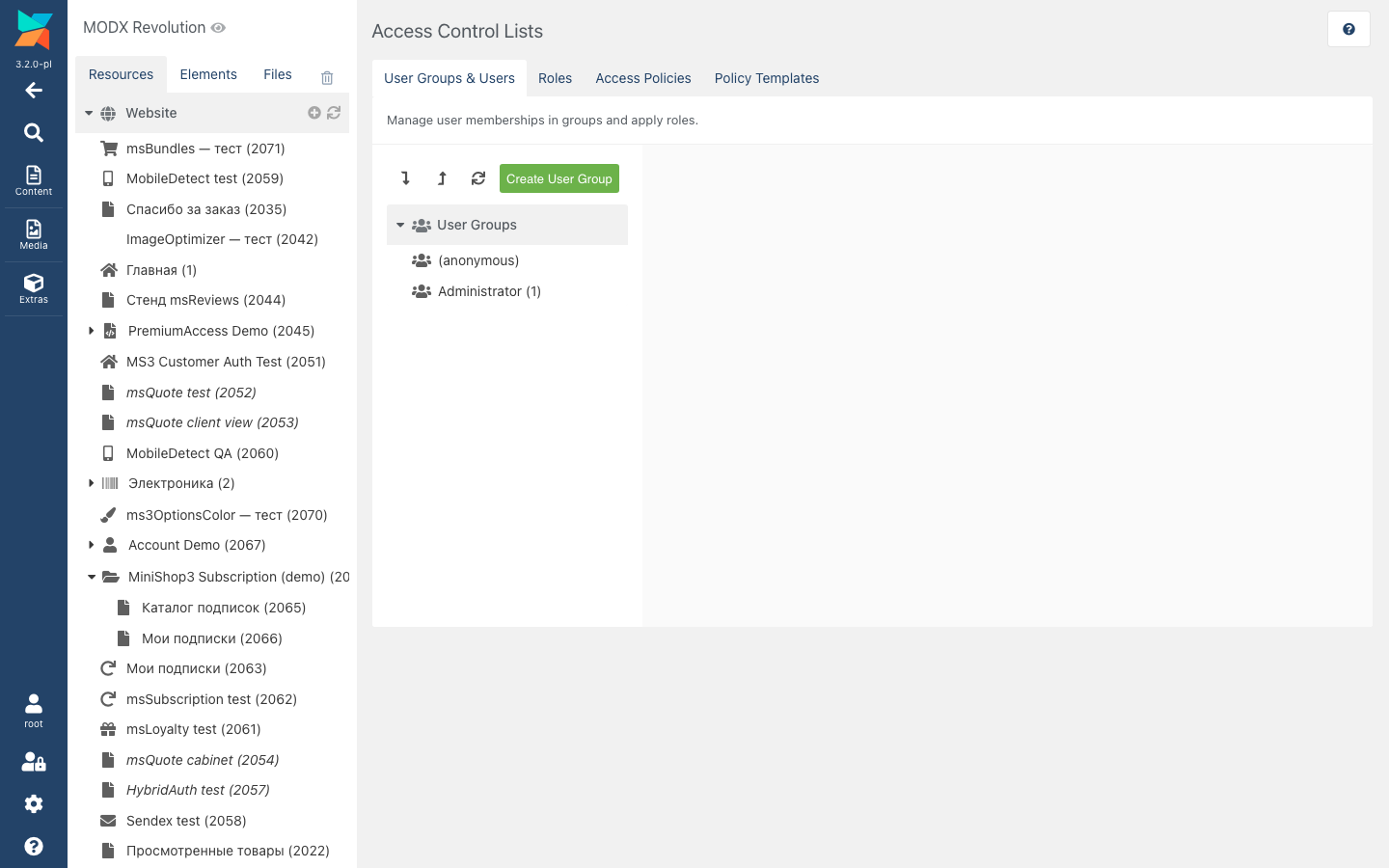
Task: Click the MODX logo icon
Action: [x=34, y=30]
